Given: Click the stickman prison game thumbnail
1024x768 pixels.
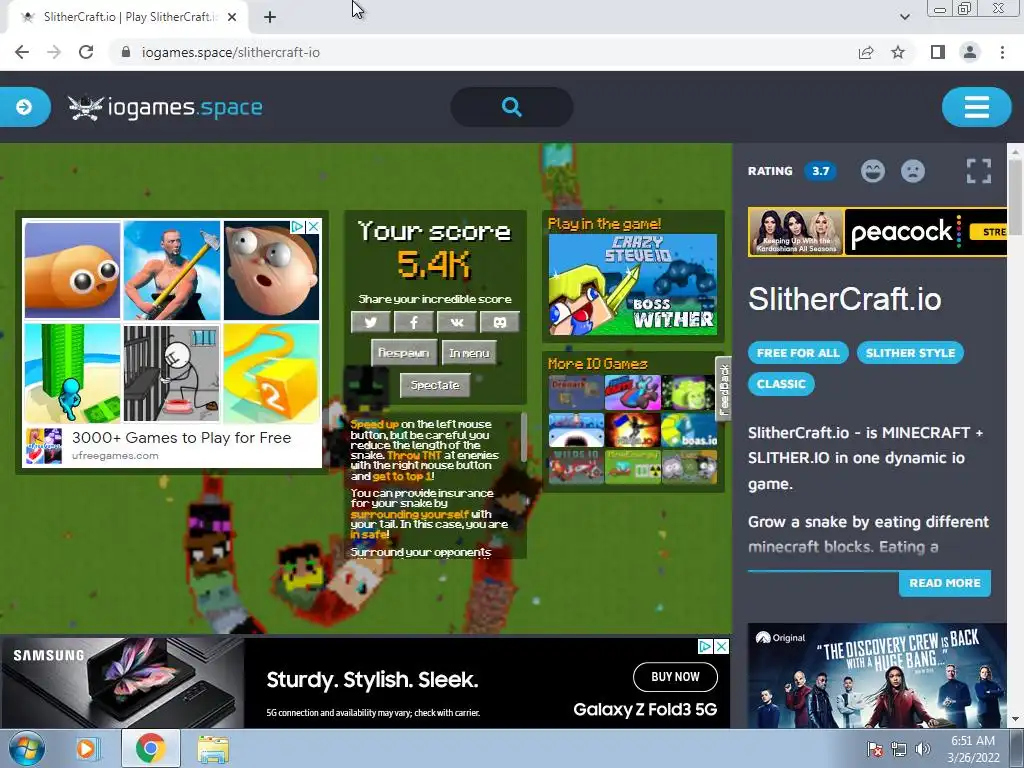Looking at the screenshot, I should coord(172,373).
